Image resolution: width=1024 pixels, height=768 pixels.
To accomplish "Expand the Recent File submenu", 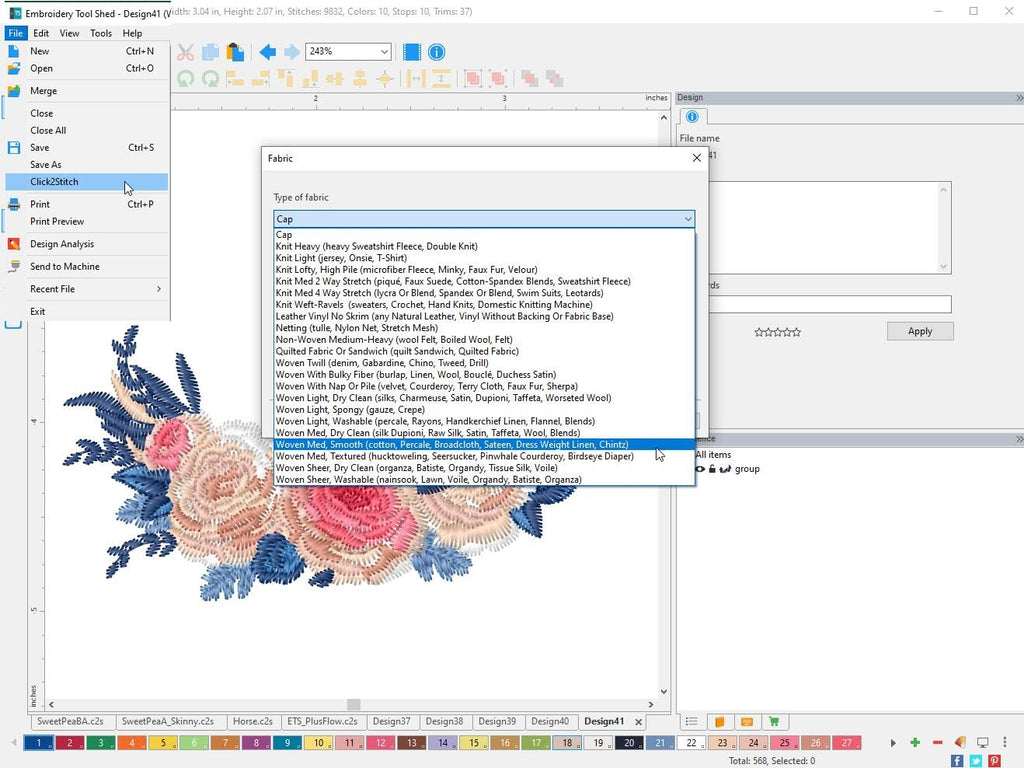I will click(x=86, y=289).
